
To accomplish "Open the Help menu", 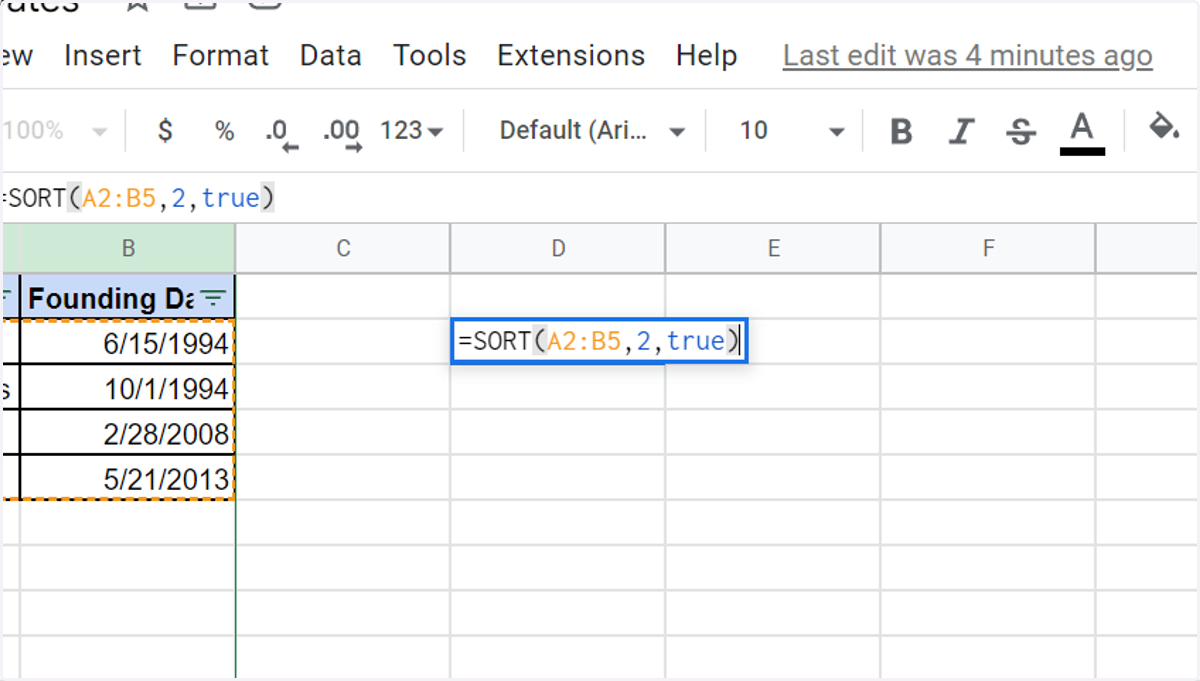I will pyautogui.click(x=706, y=55).
